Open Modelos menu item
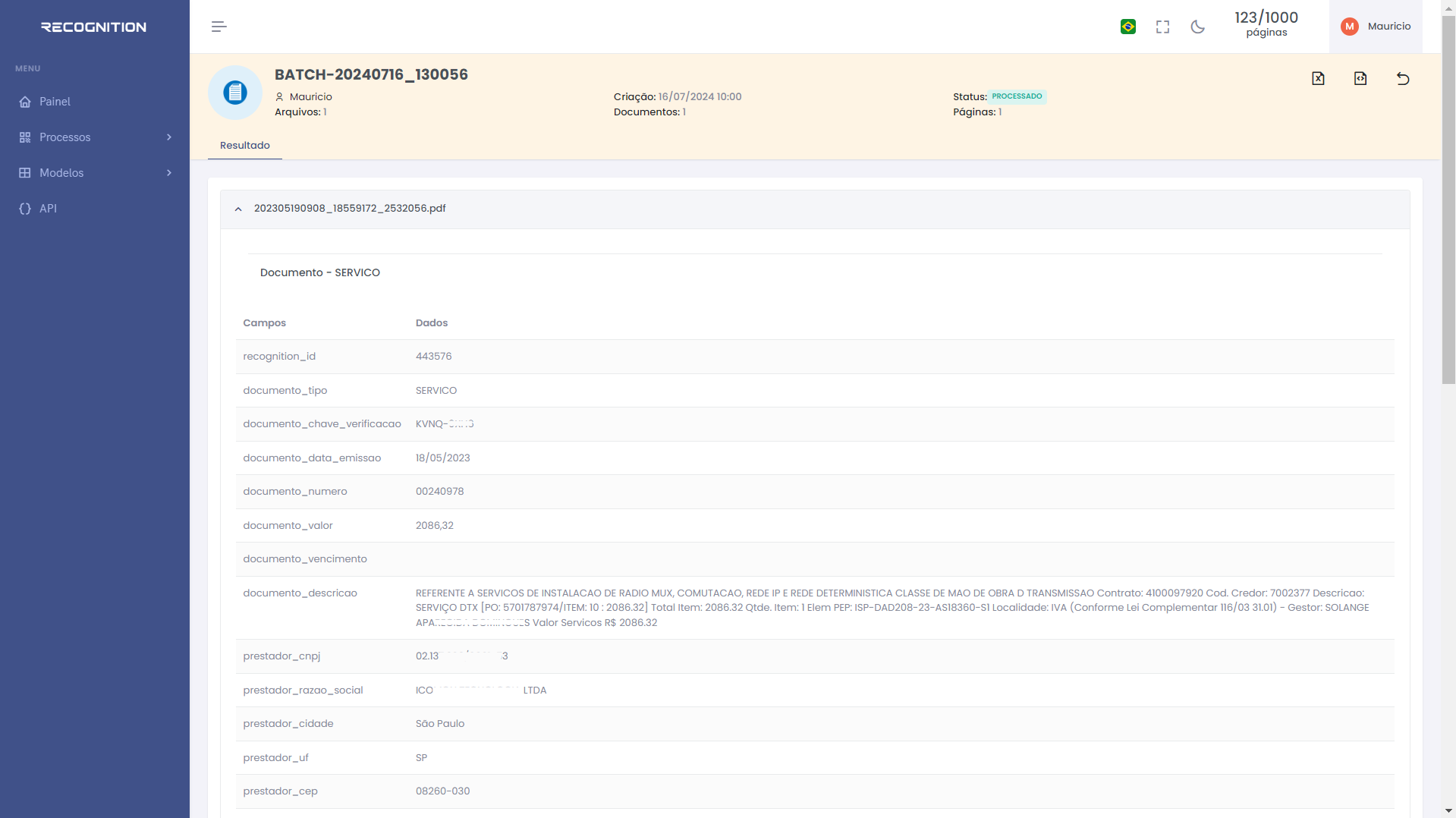The height and width of the screenshot is (818, 1456). [95, 173]
